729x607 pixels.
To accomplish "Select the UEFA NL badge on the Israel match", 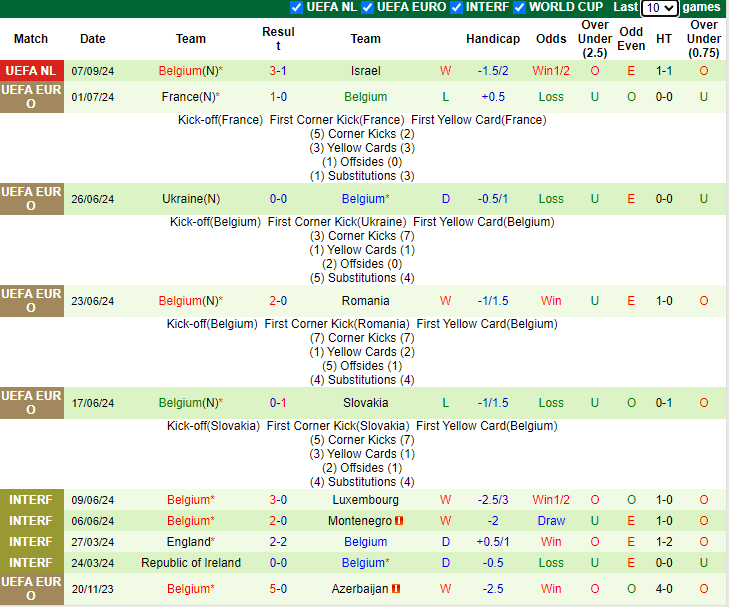I will point(30,71).
